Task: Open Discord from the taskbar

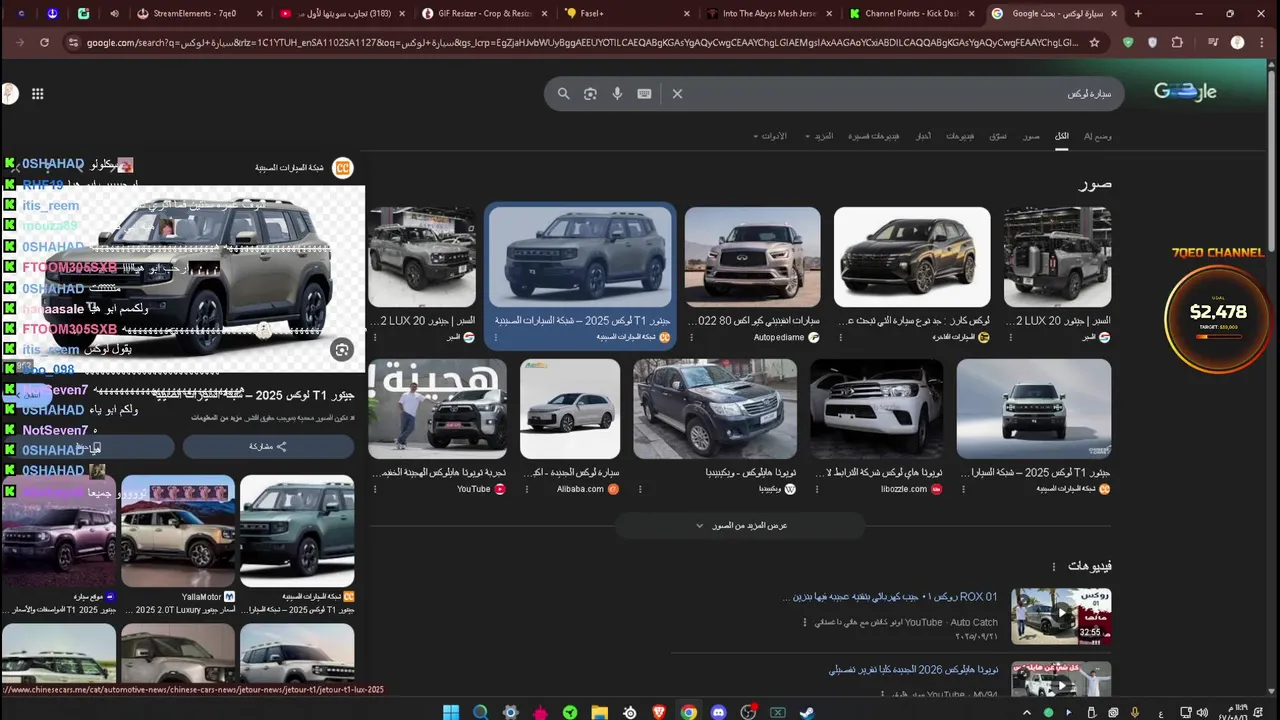Action: pyautogui.click(x=718, y=712)
